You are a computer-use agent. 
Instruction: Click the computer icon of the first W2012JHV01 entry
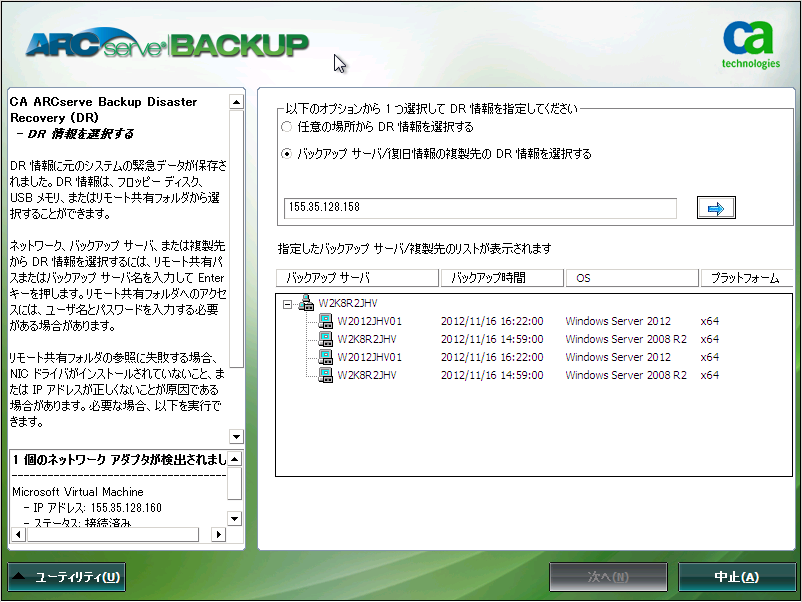(x=327, y=321)
